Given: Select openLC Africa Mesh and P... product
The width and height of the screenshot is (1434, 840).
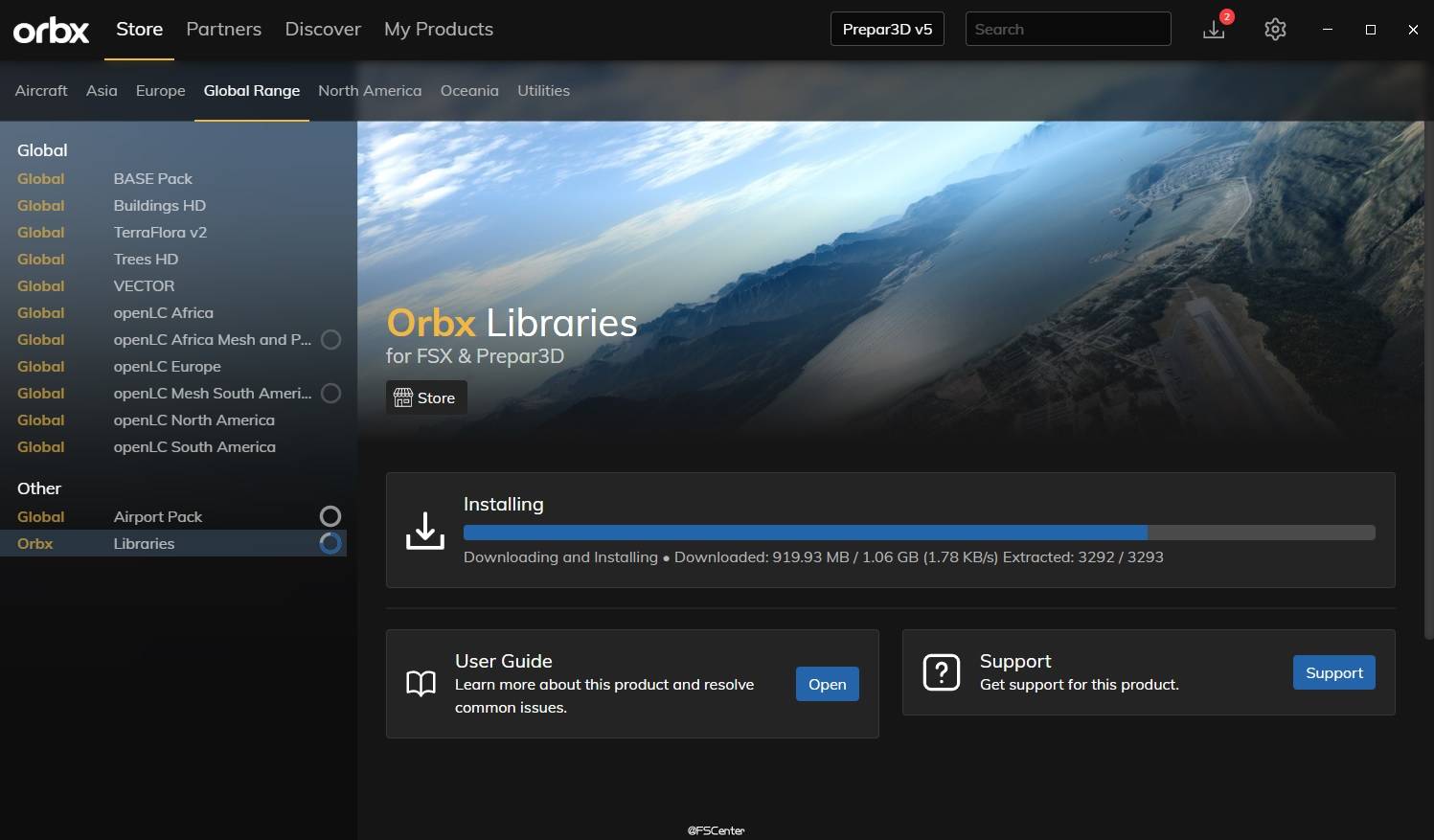Looking at the screenshot, I should 172,339.
